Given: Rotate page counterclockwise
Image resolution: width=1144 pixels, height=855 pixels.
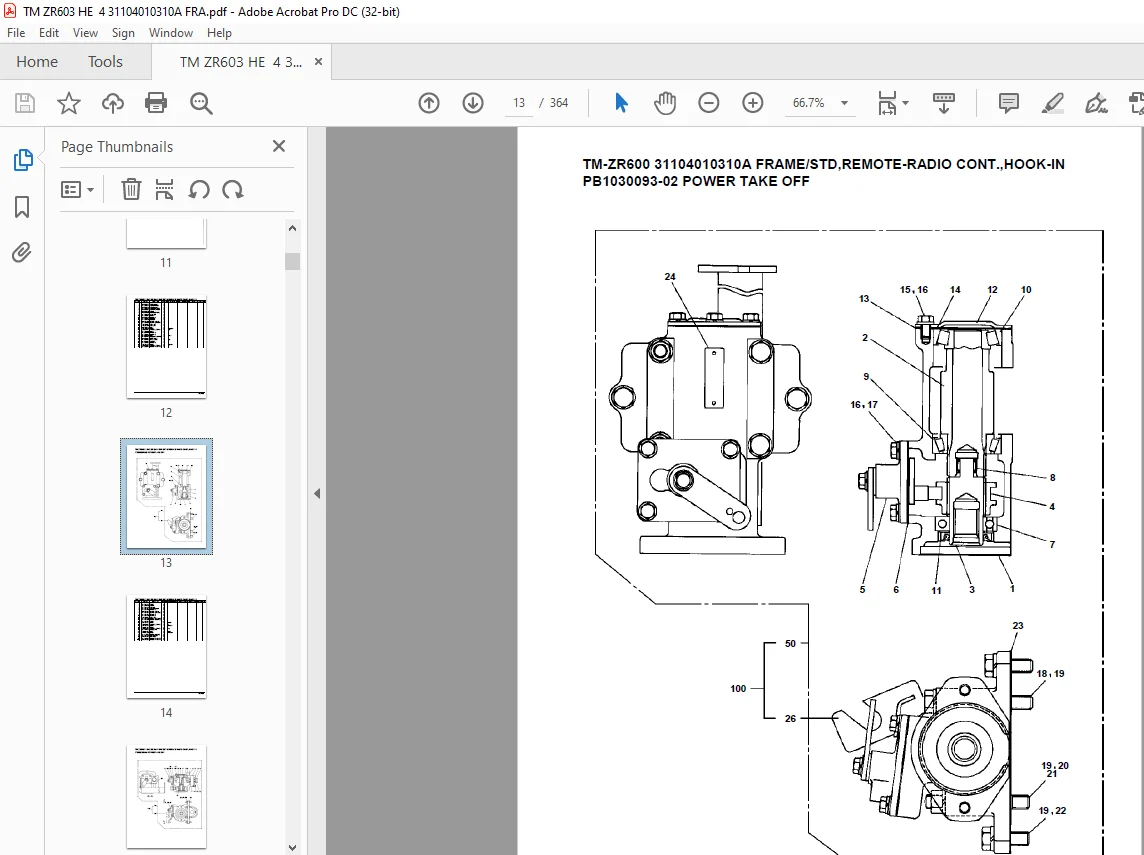Looking at the screenshot, I should tap(198, 190).
